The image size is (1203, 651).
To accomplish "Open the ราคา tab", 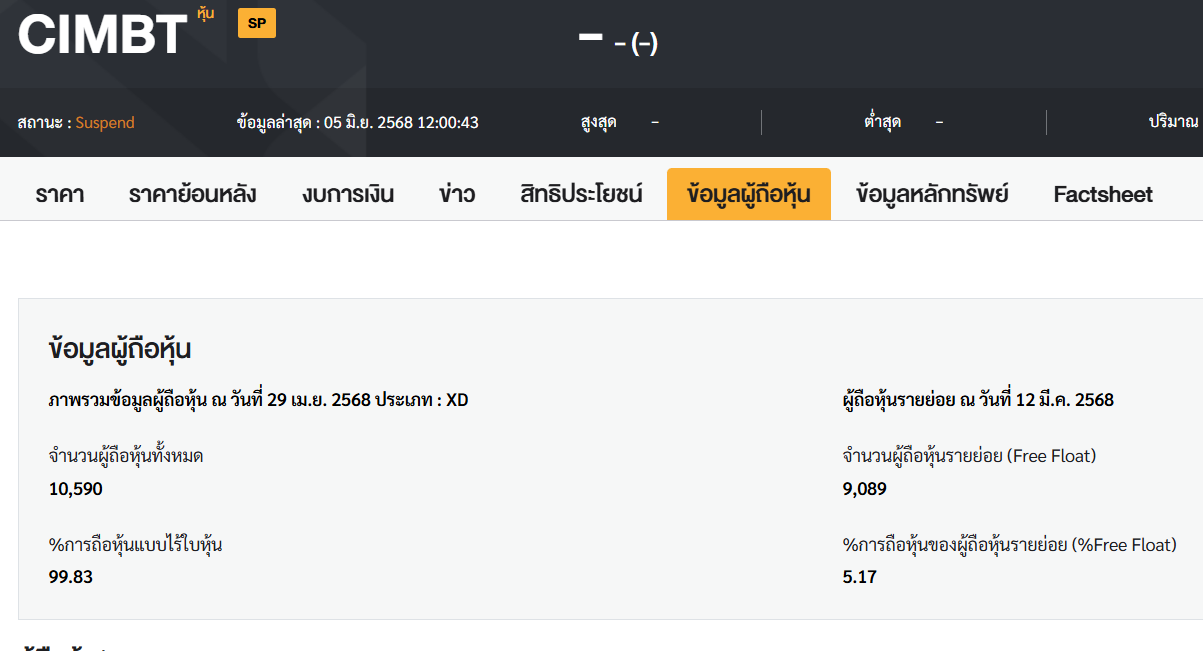I will [x=59, y=194].
